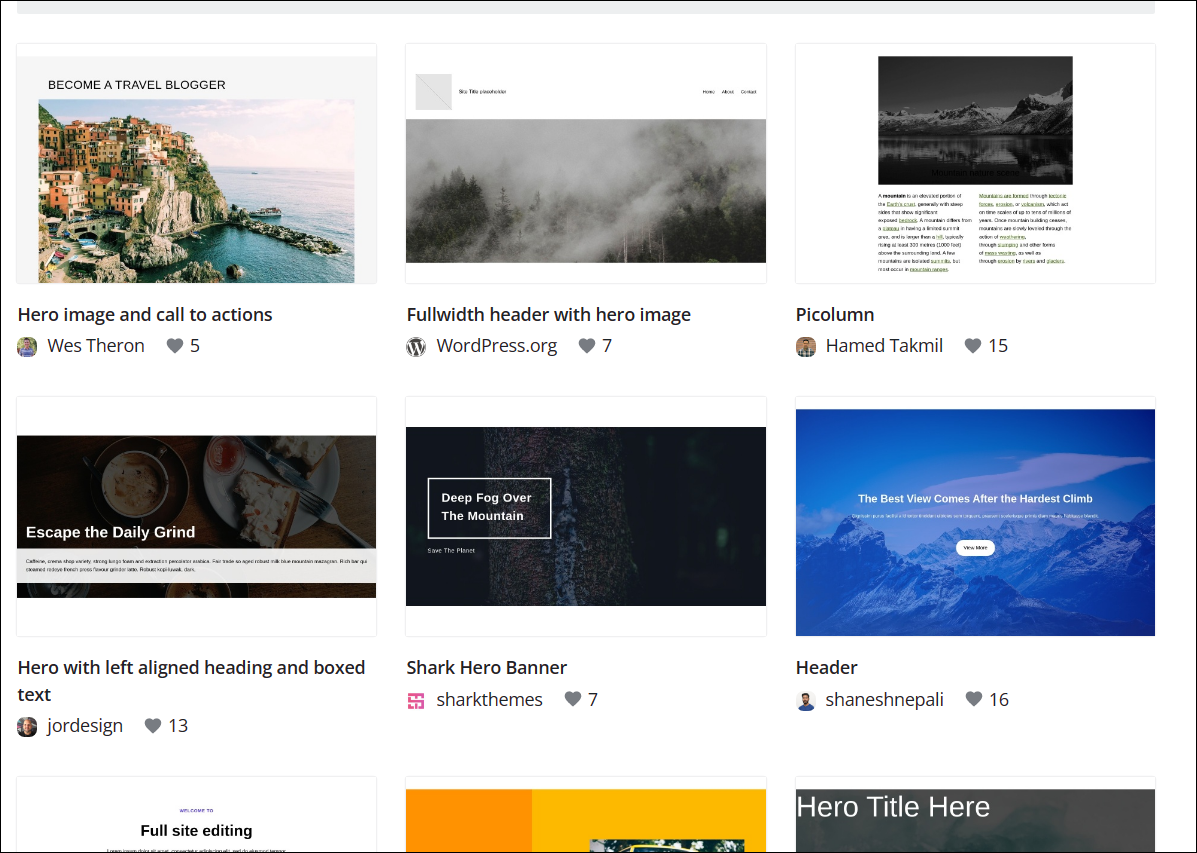Click the 'Header' pattern title
Image resolution: width=1197 pixels, height=853 pixels.
(826, 667)
